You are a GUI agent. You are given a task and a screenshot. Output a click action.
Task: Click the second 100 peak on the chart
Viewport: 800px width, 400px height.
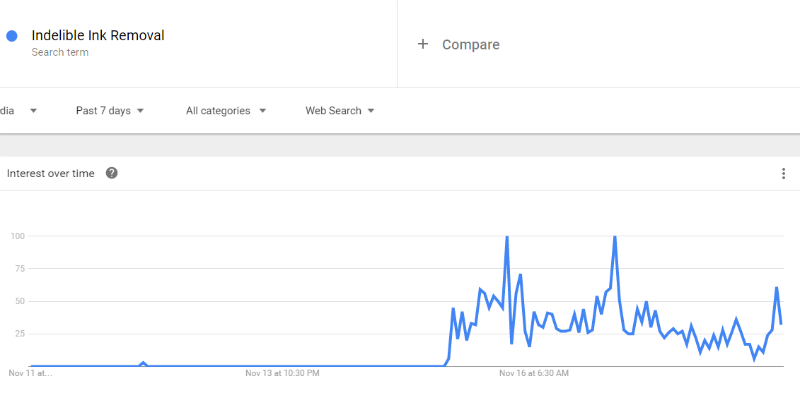614,237
